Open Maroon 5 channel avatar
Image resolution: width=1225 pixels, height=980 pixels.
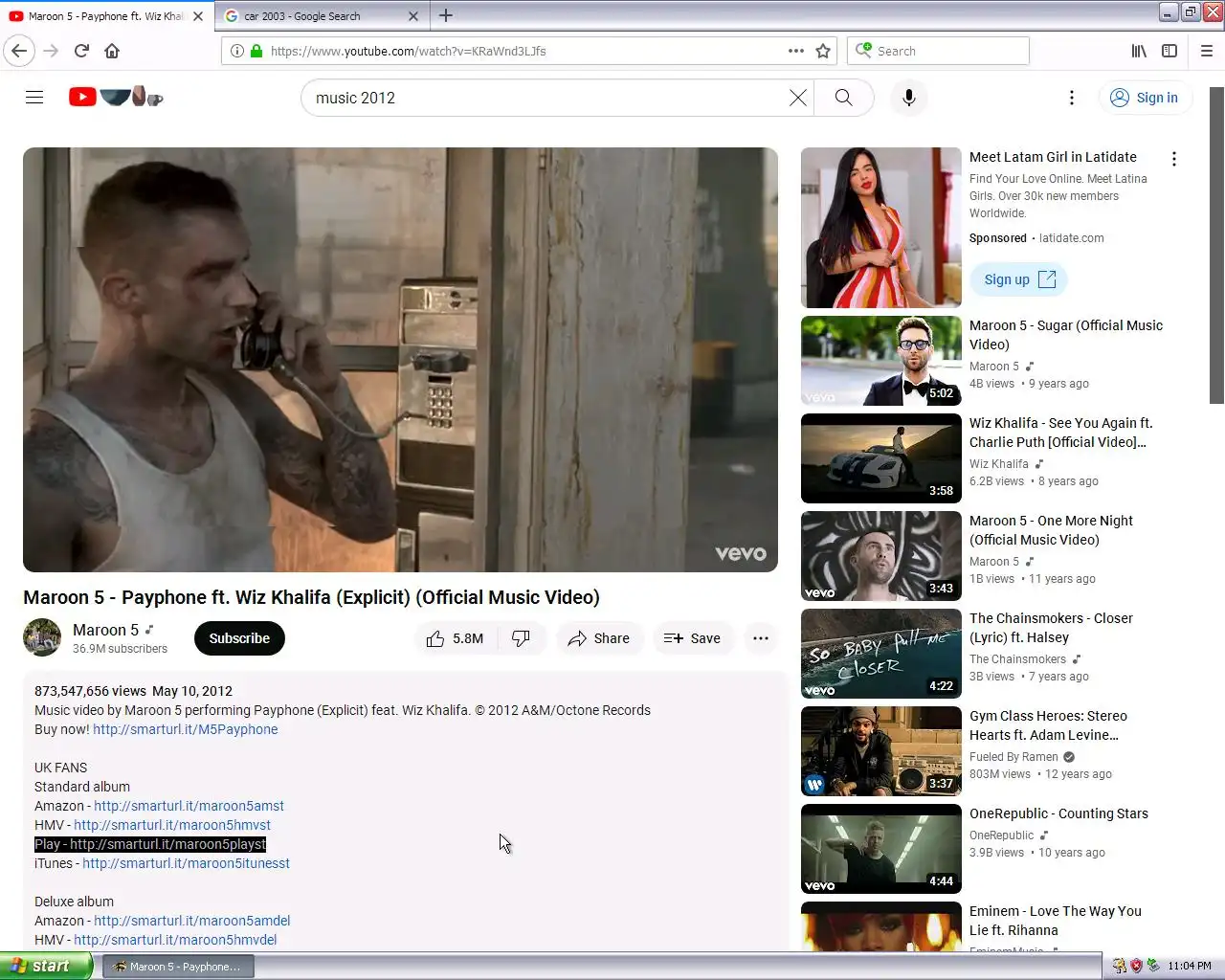click(x=42, y=637)
